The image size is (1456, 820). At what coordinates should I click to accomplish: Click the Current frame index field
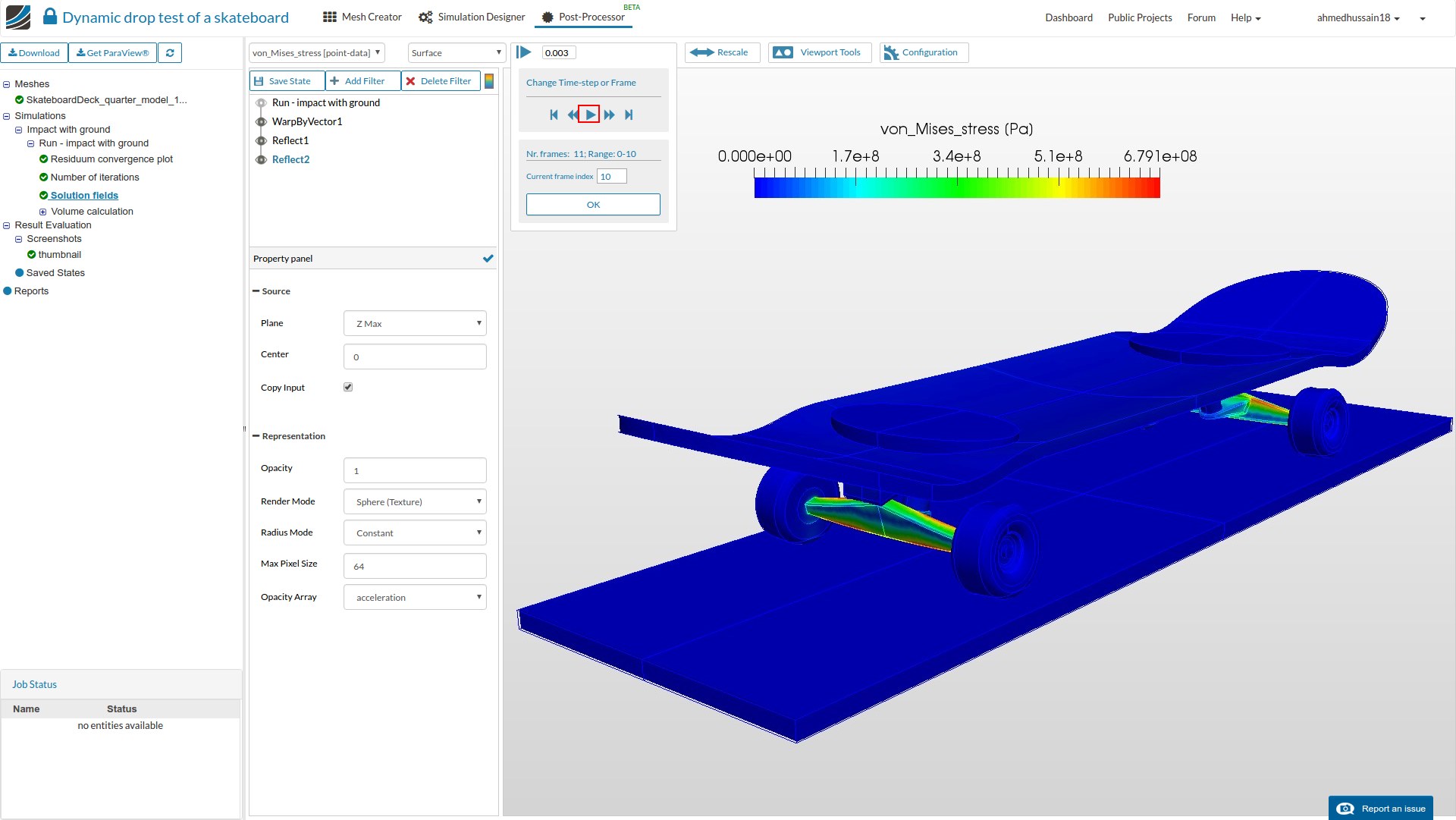tap(612, 177)
